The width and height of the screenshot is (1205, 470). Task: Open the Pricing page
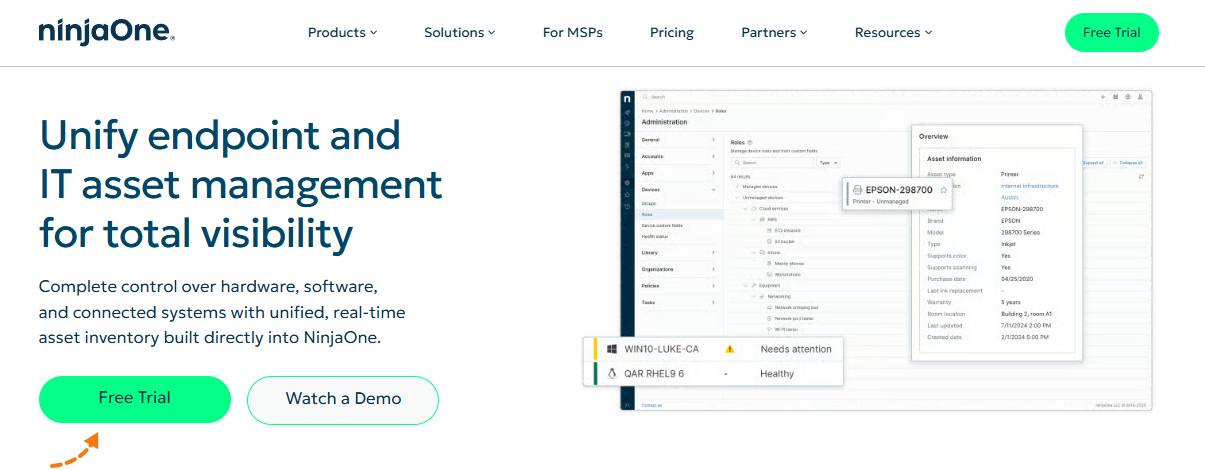[672, 32]
